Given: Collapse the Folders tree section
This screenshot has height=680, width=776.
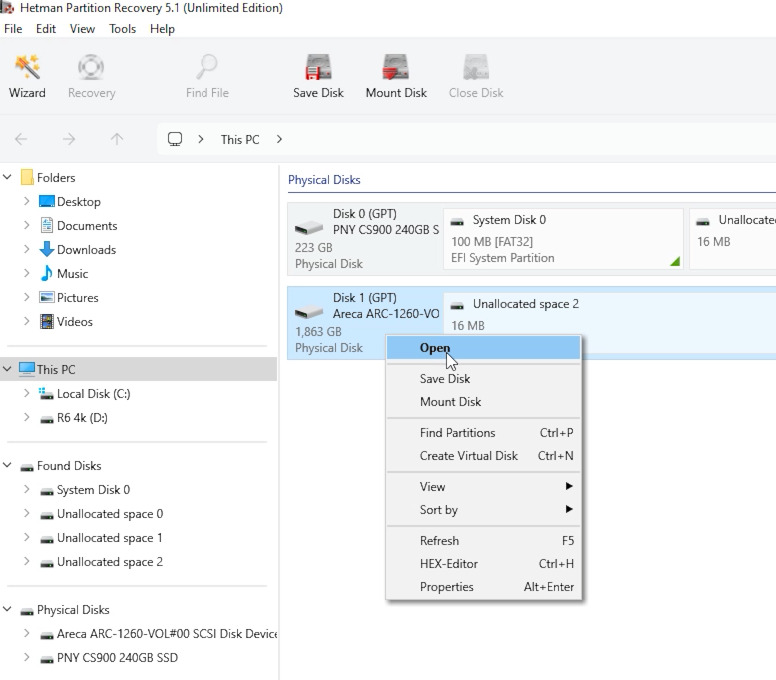Looking at the screenshot, I should (7, 177).
